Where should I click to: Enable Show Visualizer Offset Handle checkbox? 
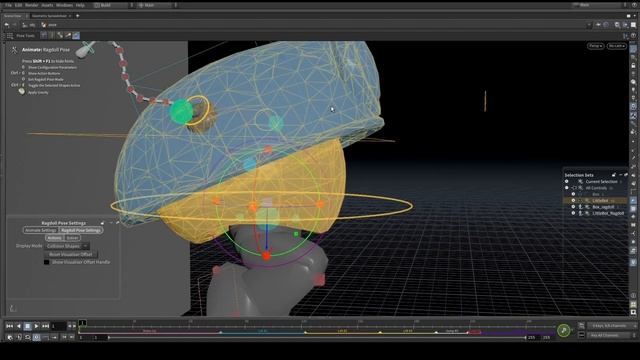(x=47, y=262)
